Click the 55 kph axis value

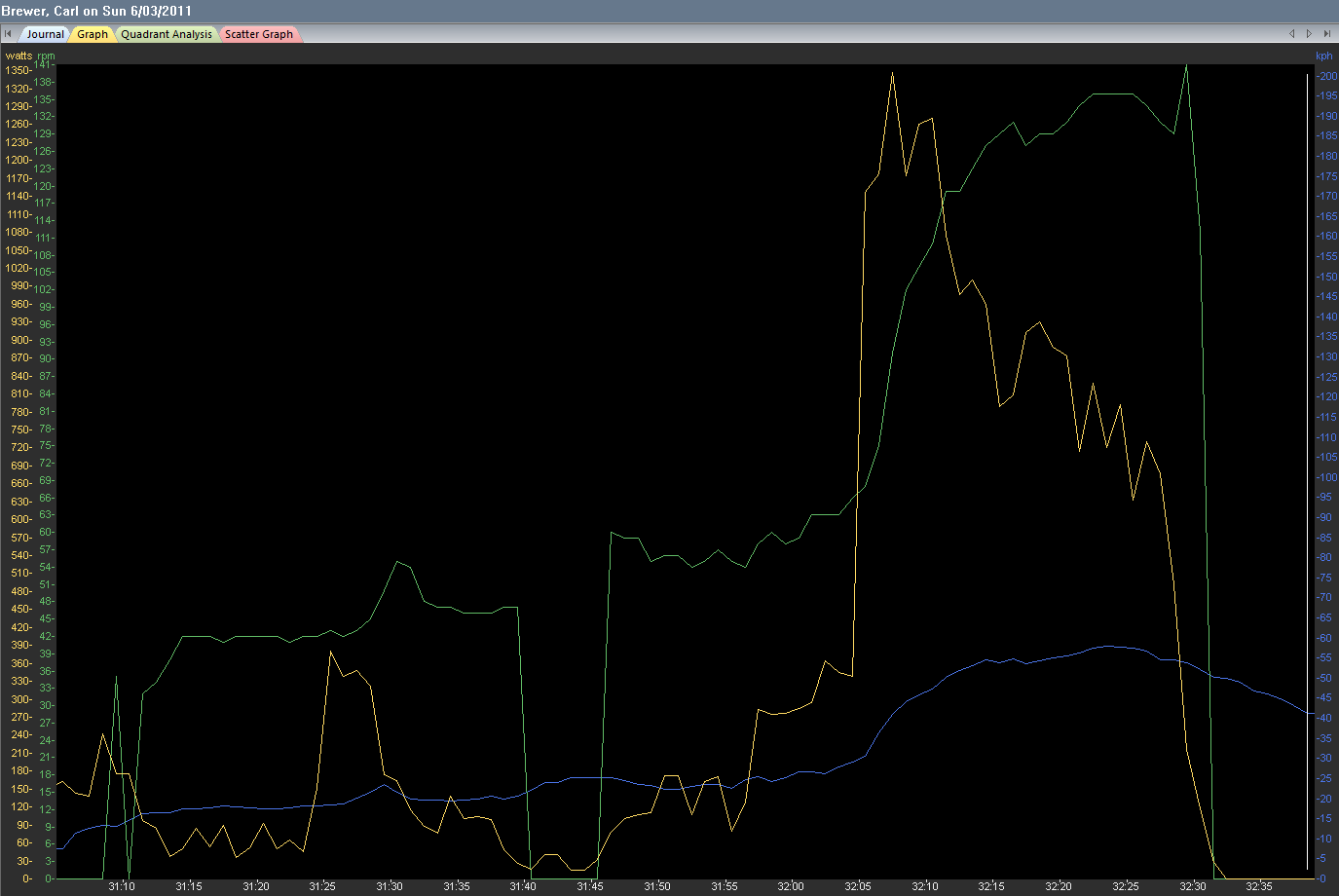(x=1324, y=658)
